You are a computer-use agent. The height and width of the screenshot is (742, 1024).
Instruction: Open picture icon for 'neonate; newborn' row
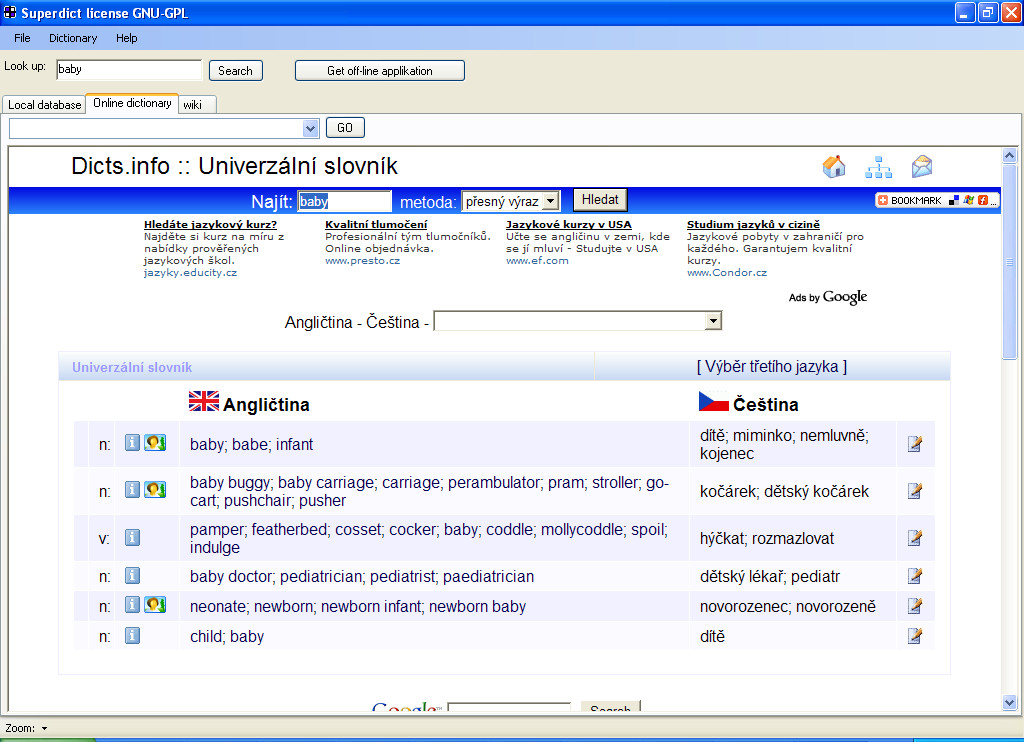tap(155, 605)
